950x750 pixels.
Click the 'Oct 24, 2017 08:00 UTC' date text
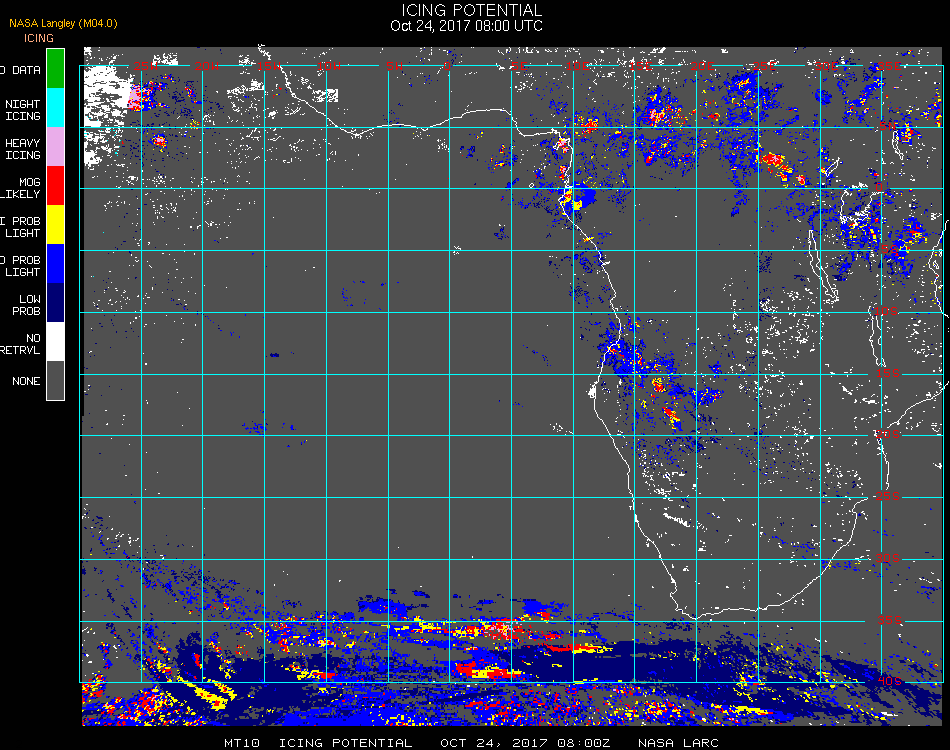point(467,26)
